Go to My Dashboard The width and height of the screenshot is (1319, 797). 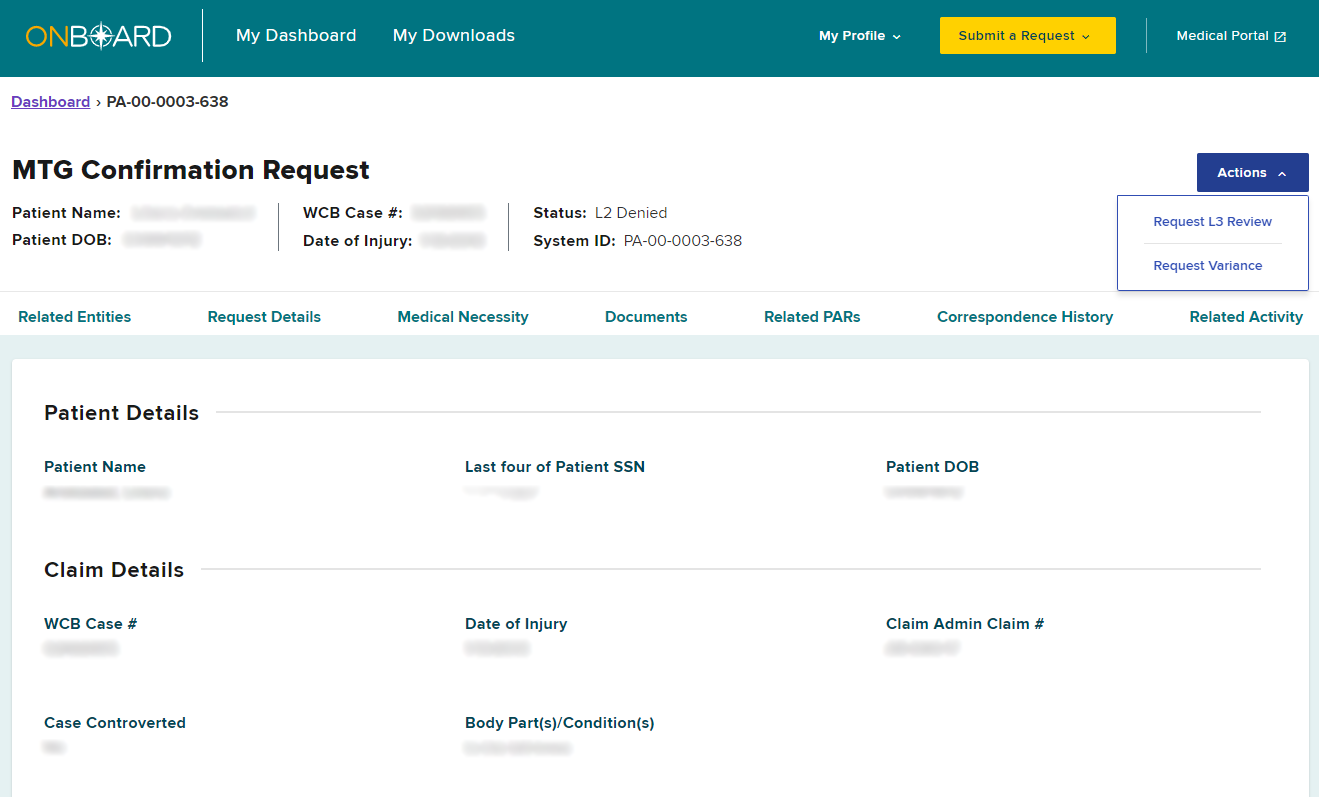(296, 36)
